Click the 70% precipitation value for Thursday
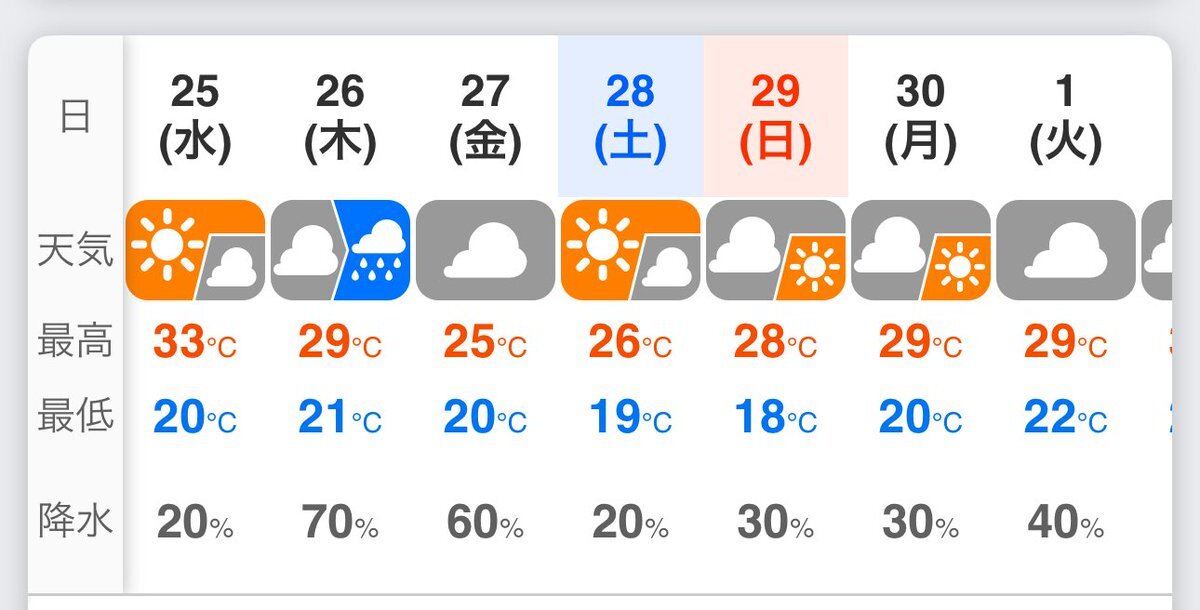This screenshot has height=610, width=1200. [x=340, y=522]
